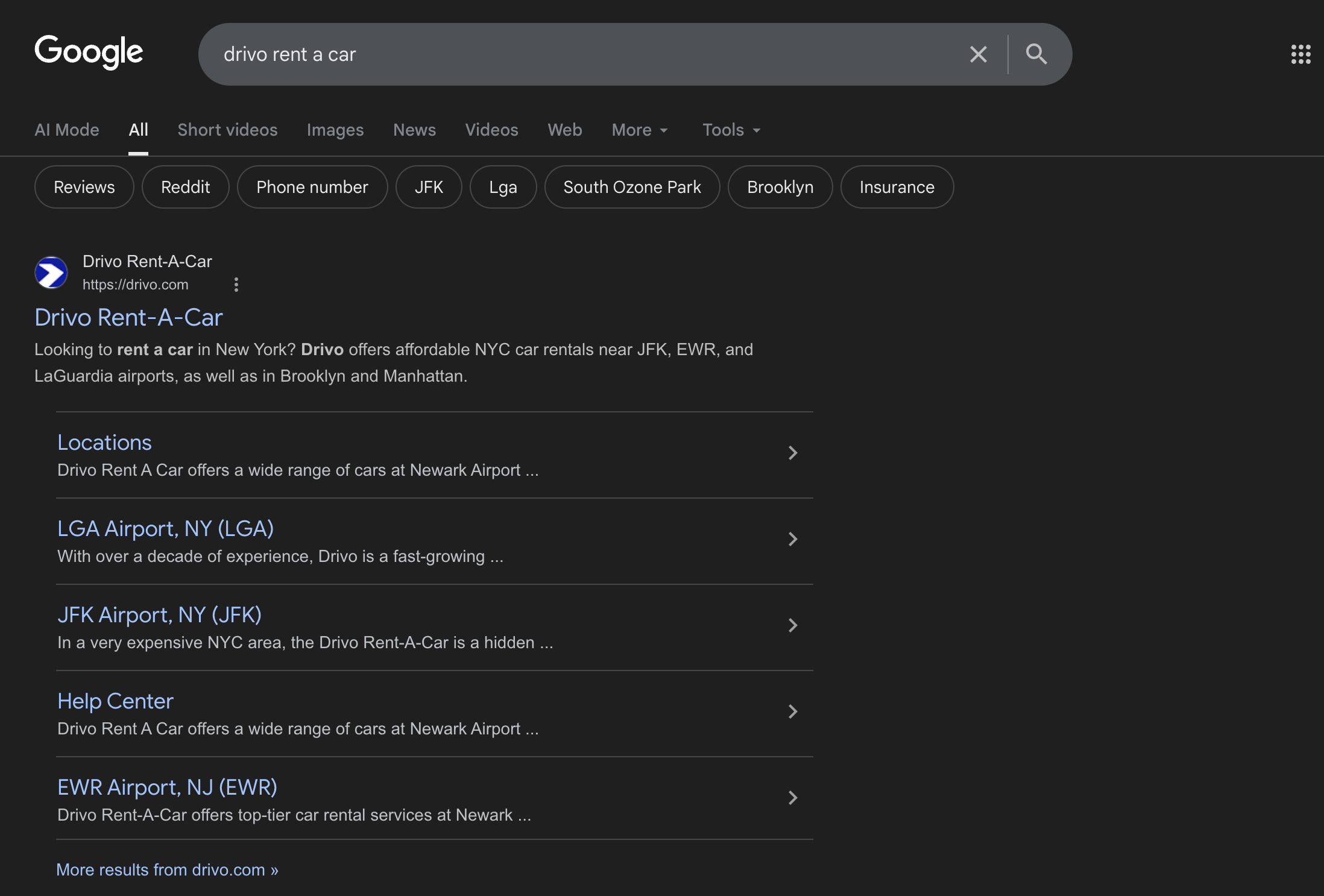
Task: Open the three-dot menu beside drivo.com
Action: (x=236, y=285)
